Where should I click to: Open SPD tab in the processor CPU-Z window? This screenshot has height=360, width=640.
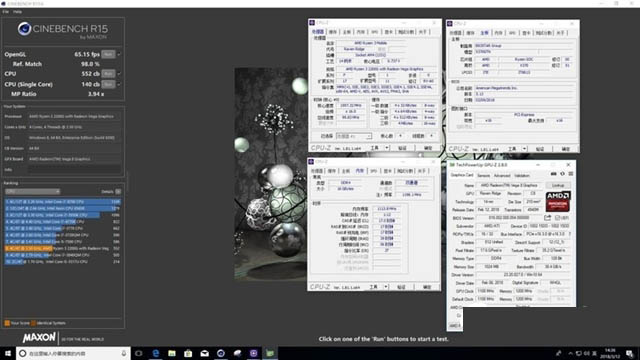coord(375,32)
